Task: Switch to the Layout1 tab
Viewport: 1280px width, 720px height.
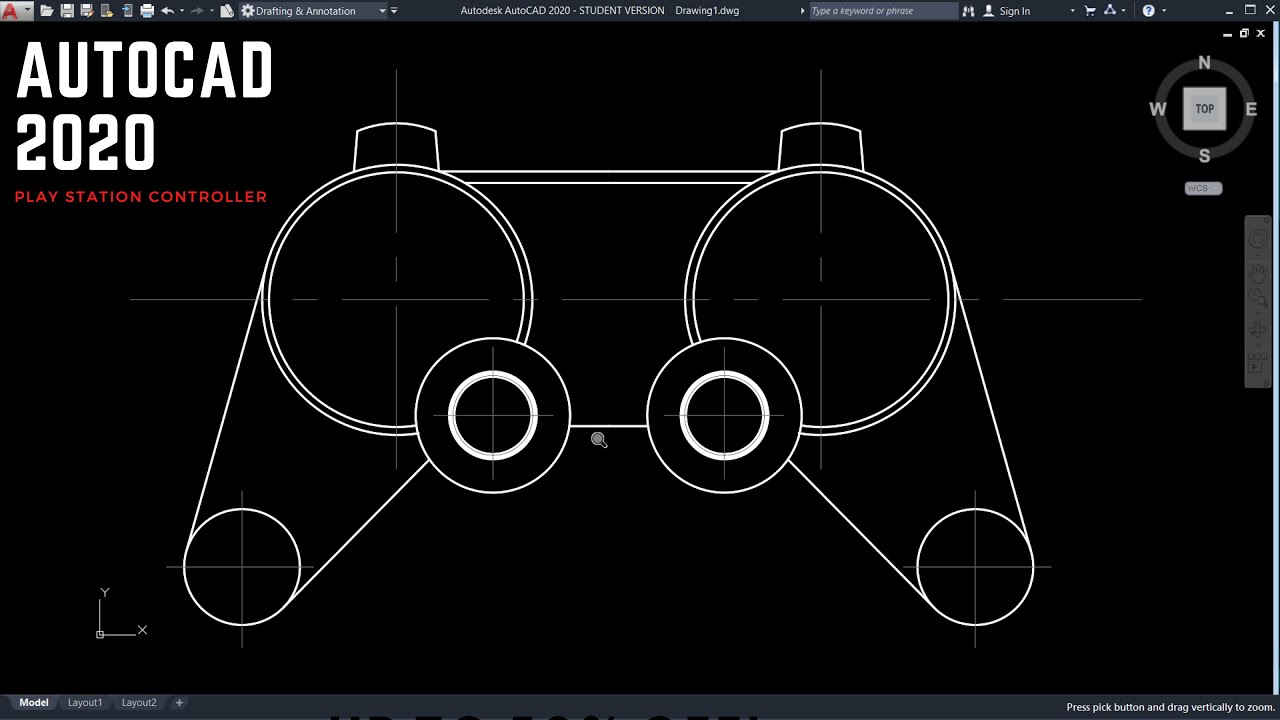Action: pyautogui.click(x=85, y=703)
